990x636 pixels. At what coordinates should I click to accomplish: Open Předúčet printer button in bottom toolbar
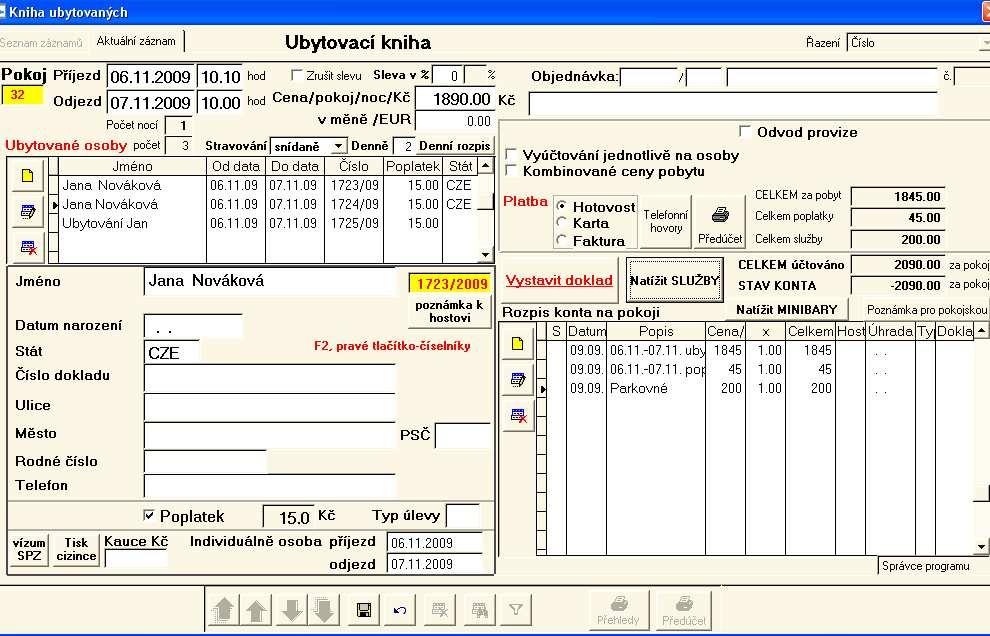pos(684,610)
